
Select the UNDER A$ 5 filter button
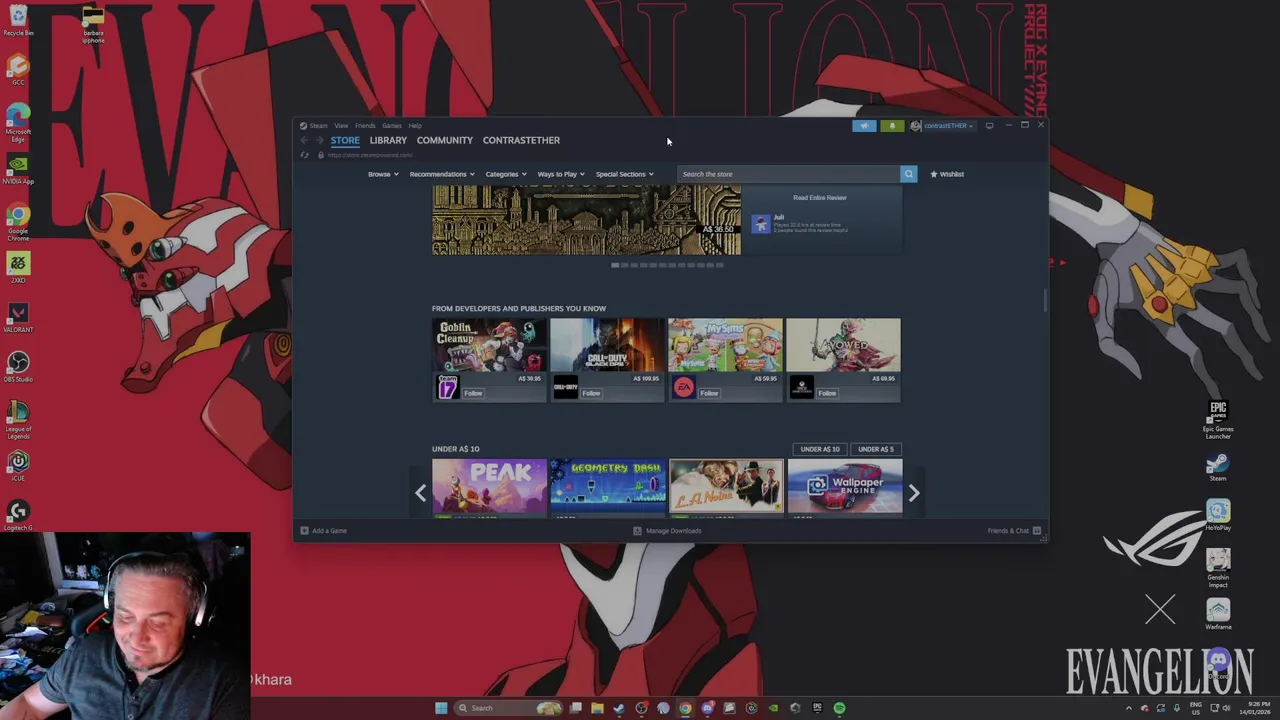876,449
